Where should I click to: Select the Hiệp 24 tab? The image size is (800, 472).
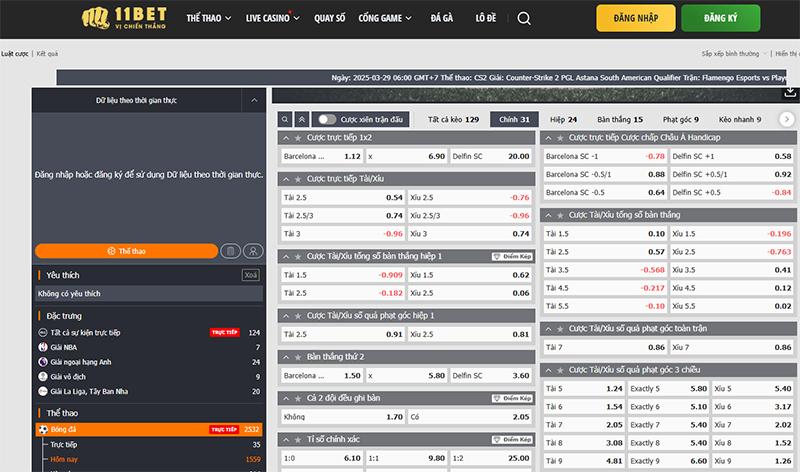(x=563, y=118)
